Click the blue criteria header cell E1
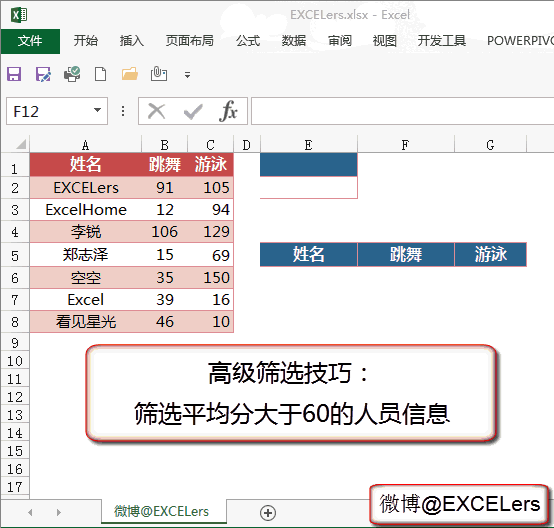Viewport: 554px width, 528px height. [x=308, y=165]
